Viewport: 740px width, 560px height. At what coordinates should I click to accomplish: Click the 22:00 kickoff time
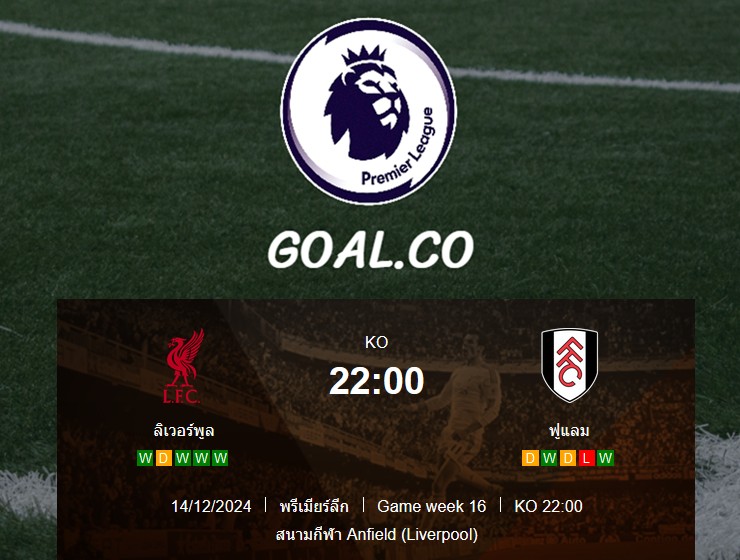[376, 381]
